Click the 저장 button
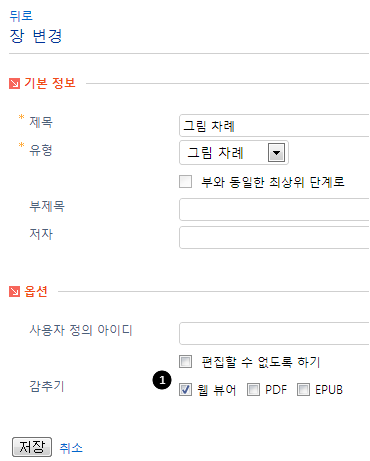370x461 pixels. click(x=32, y=447)
